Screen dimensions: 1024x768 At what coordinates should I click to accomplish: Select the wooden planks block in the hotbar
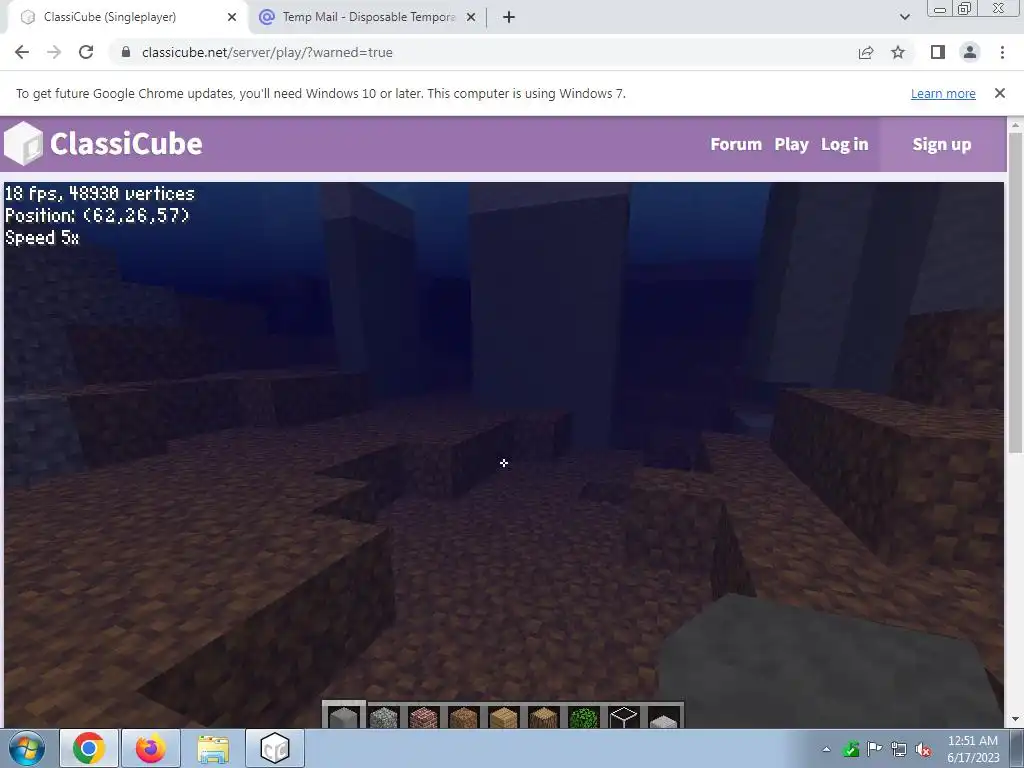(504, 716)
